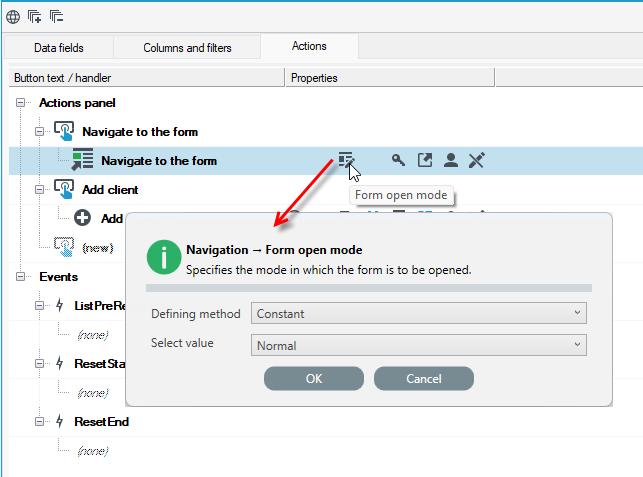643x477 pixels.
Task: Select the Actions tab
Action: pos(309,46)
